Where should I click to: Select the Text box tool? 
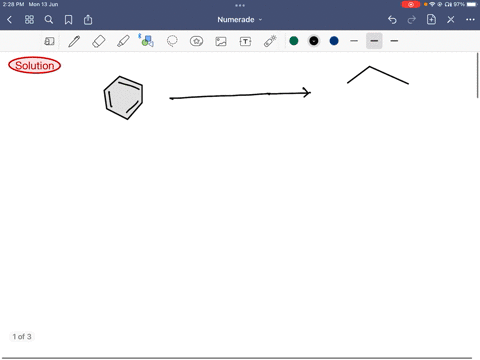[245, 41]
